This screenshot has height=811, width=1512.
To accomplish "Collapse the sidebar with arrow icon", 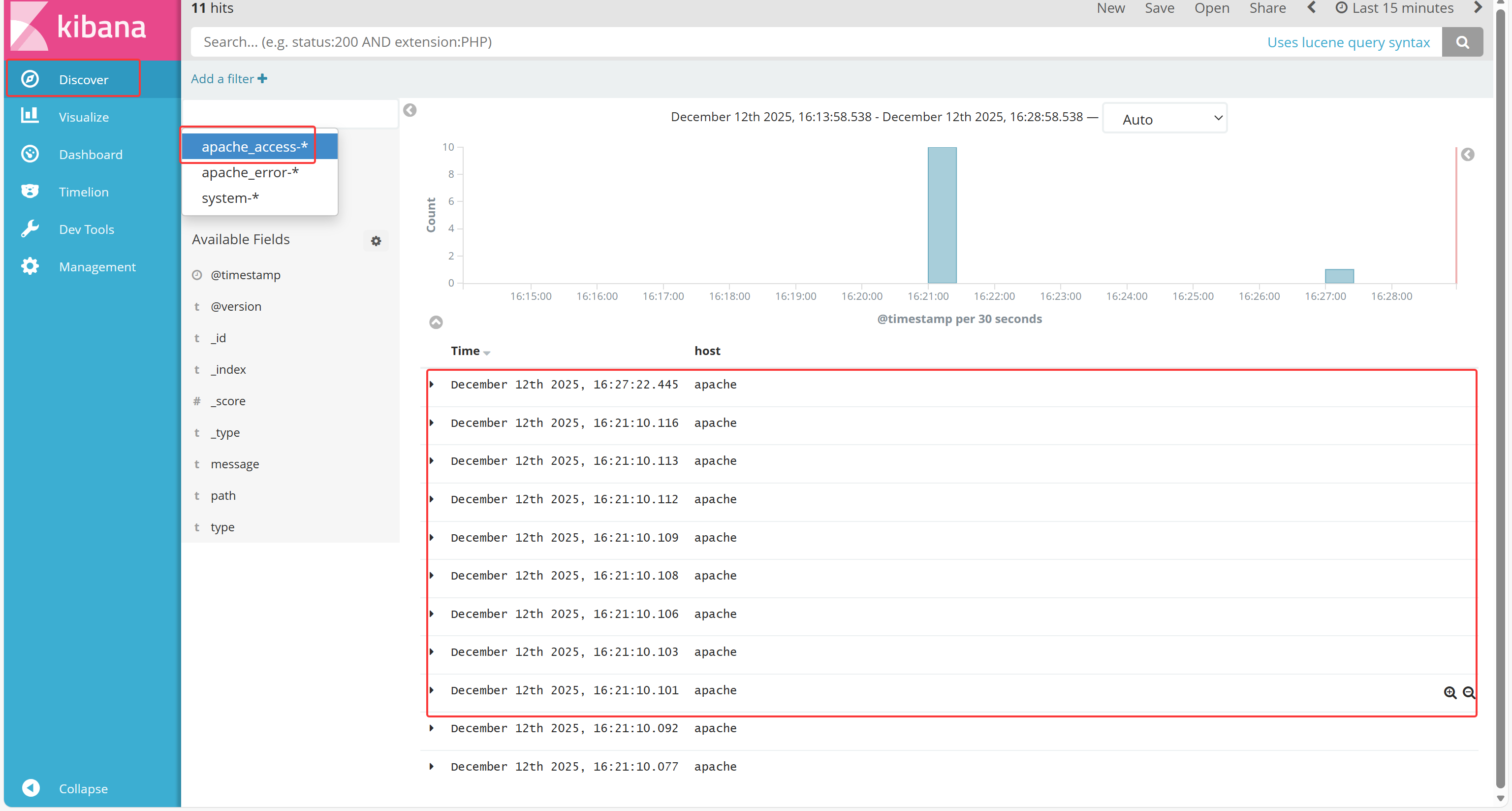I will coord(31,787).
